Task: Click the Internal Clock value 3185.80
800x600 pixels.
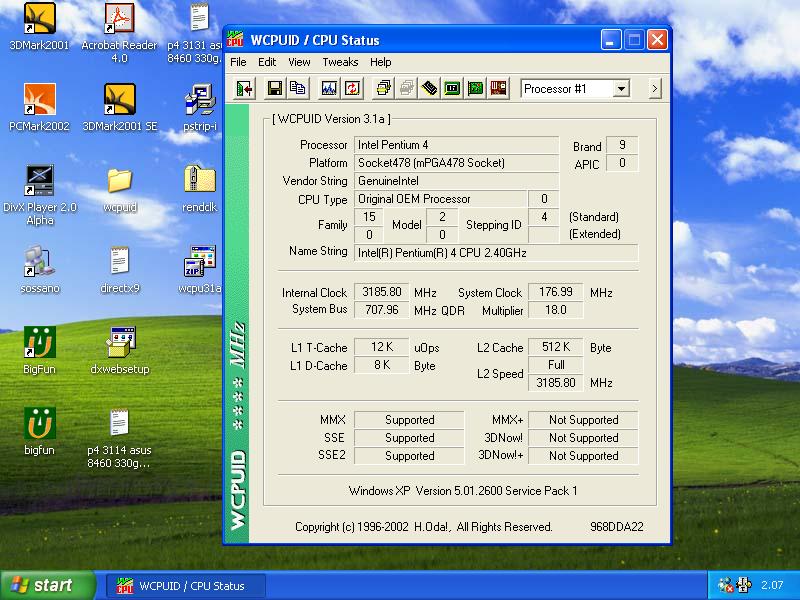Action: [382, 292]
